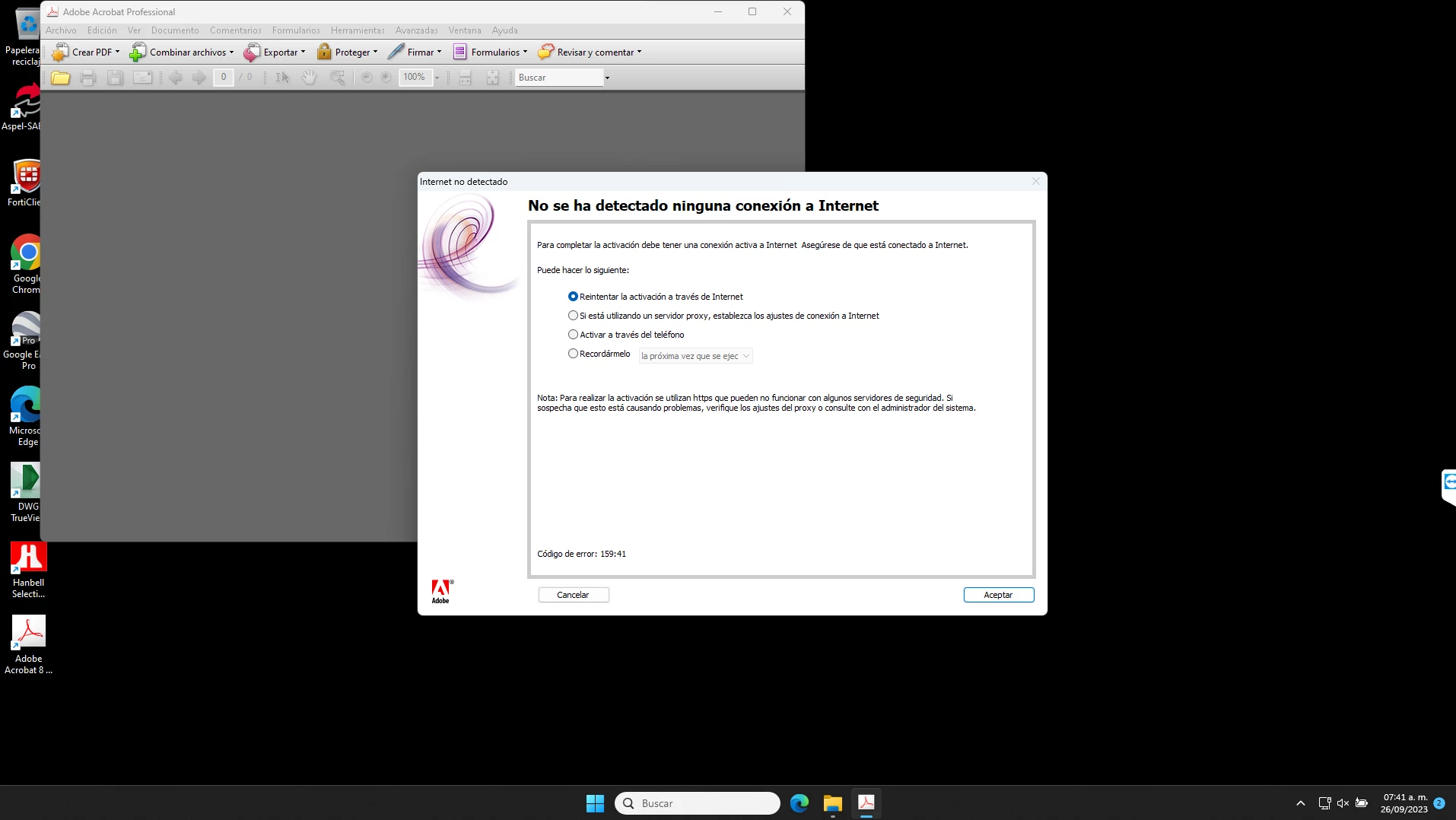The height and width of the screenshot is (820, 1456).
Task: Open the Firmar pen dropdown
Action: tap(415, 52)
